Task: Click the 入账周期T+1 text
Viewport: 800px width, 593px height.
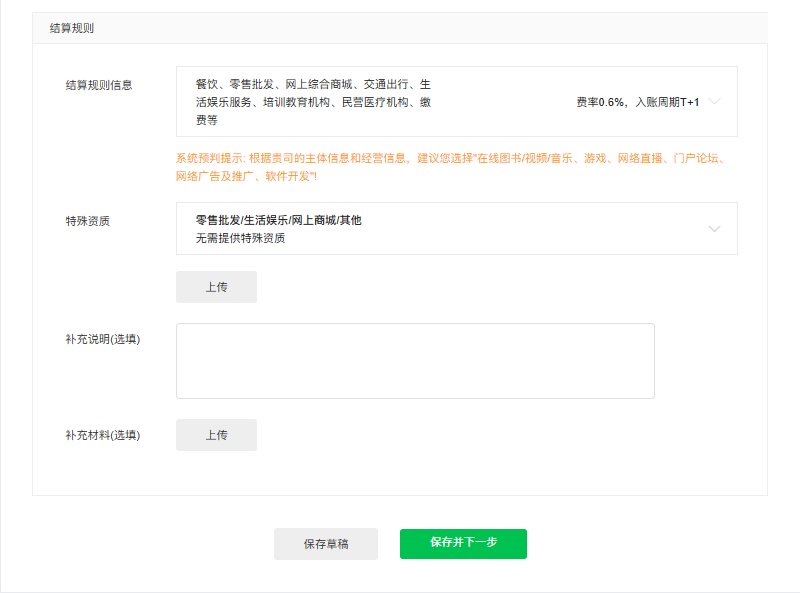Action: coord(667,102)
